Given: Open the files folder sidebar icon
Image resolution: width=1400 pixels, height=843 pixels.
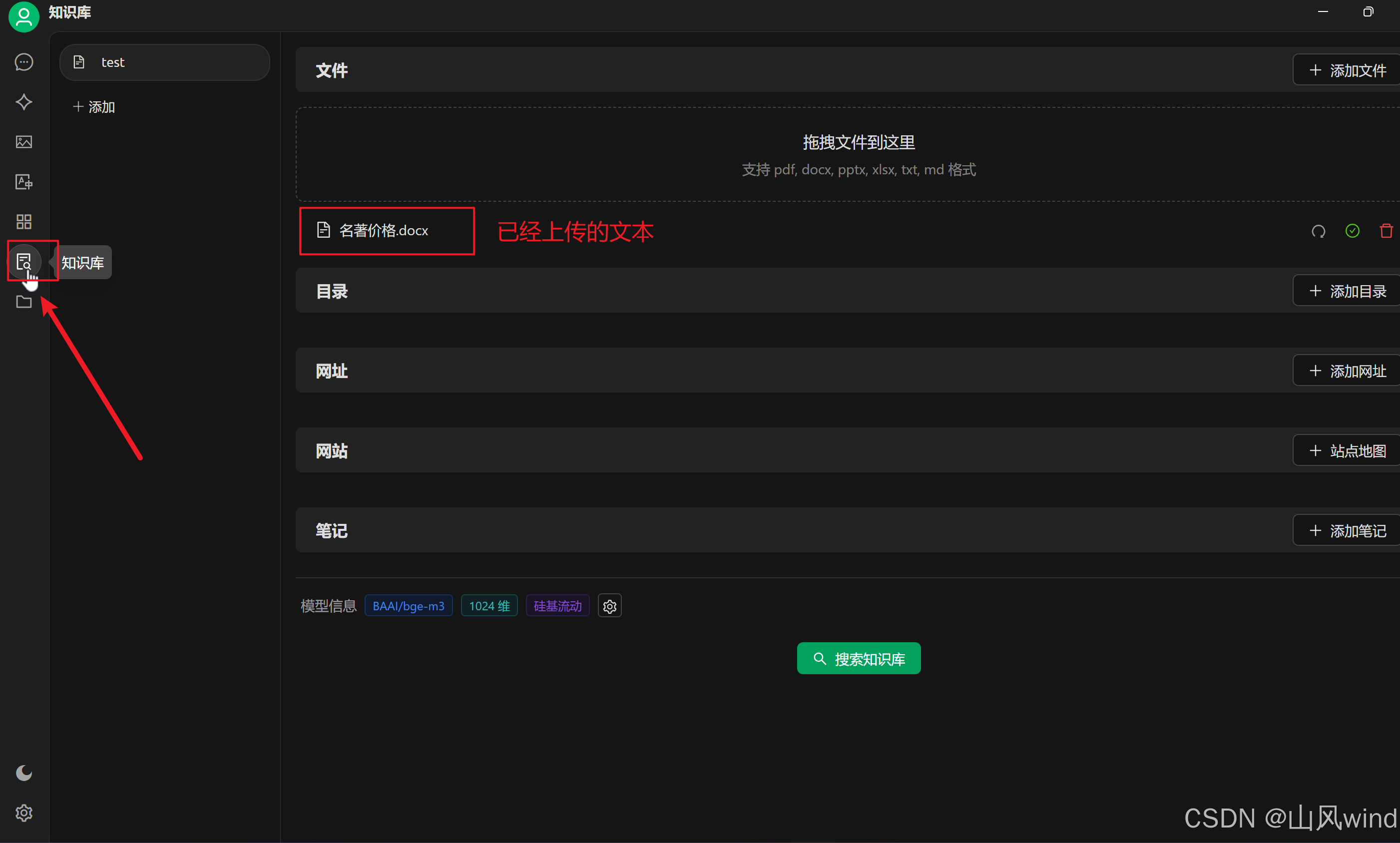Looking at the screenshot, I should click(23, 302).
